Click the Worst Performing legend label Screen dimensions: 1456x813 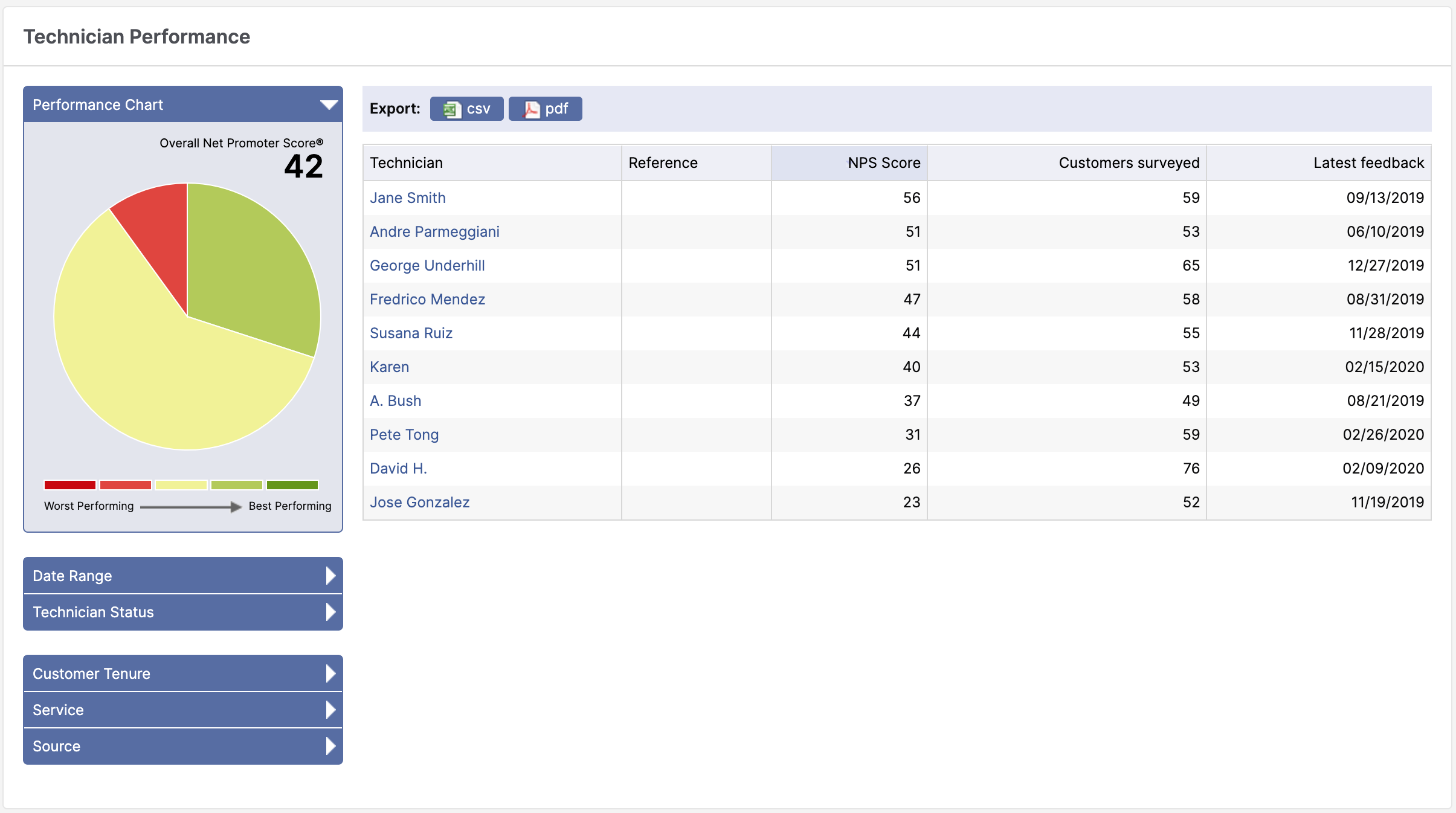click(x=89, y=506)
